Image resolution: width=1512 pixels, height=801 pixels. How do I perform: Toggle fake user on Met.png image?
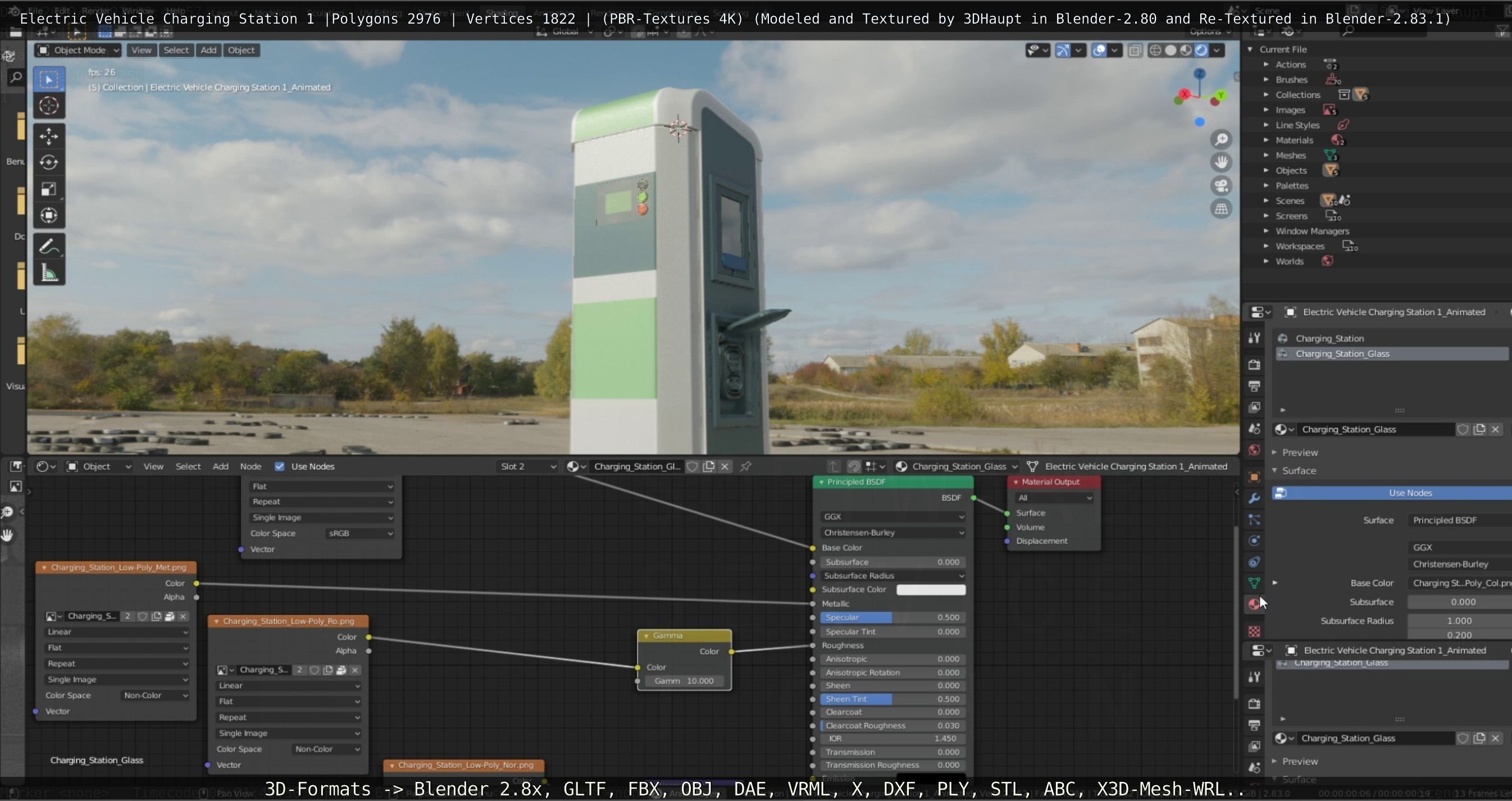143,616
